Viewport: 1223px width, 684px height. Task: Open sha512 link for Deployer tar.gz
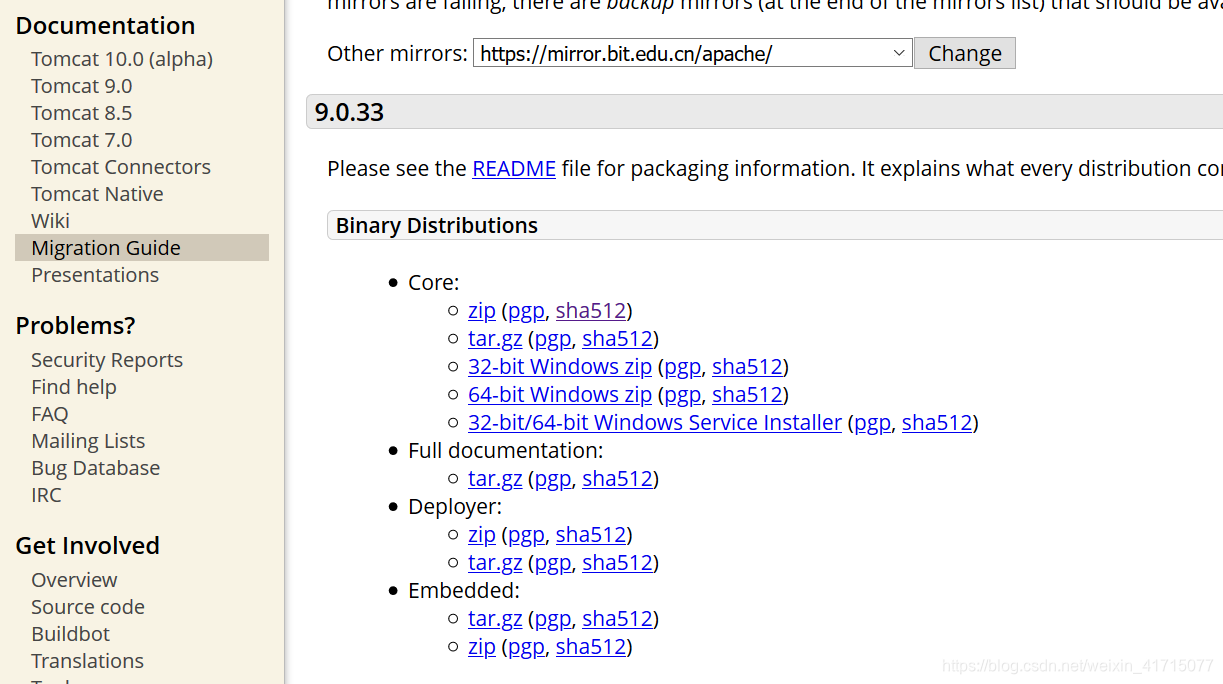pyautogui.click(x=618, y=563)
